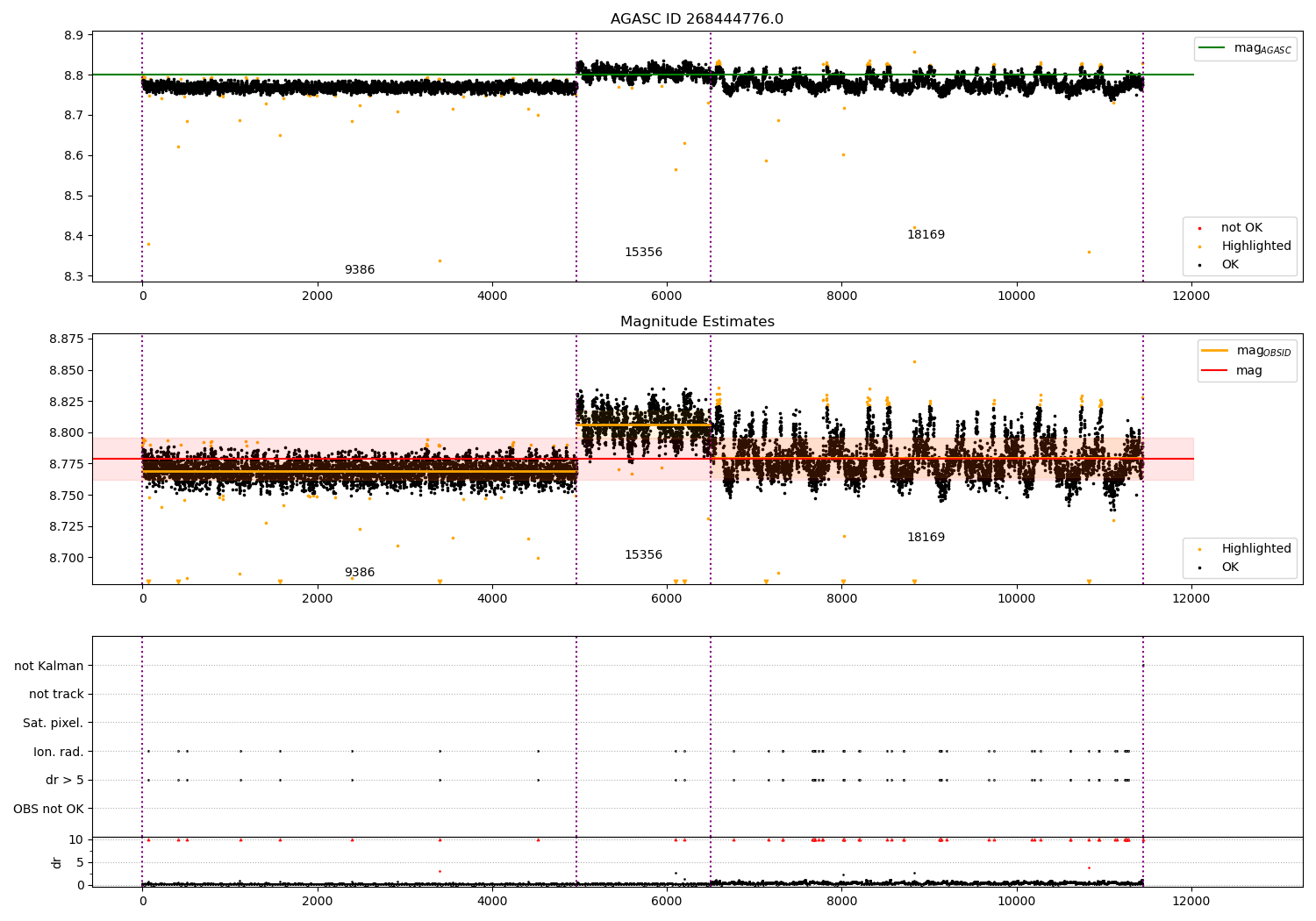
Task: Select the mag AGASC legend label
Action: [1262, 48]
